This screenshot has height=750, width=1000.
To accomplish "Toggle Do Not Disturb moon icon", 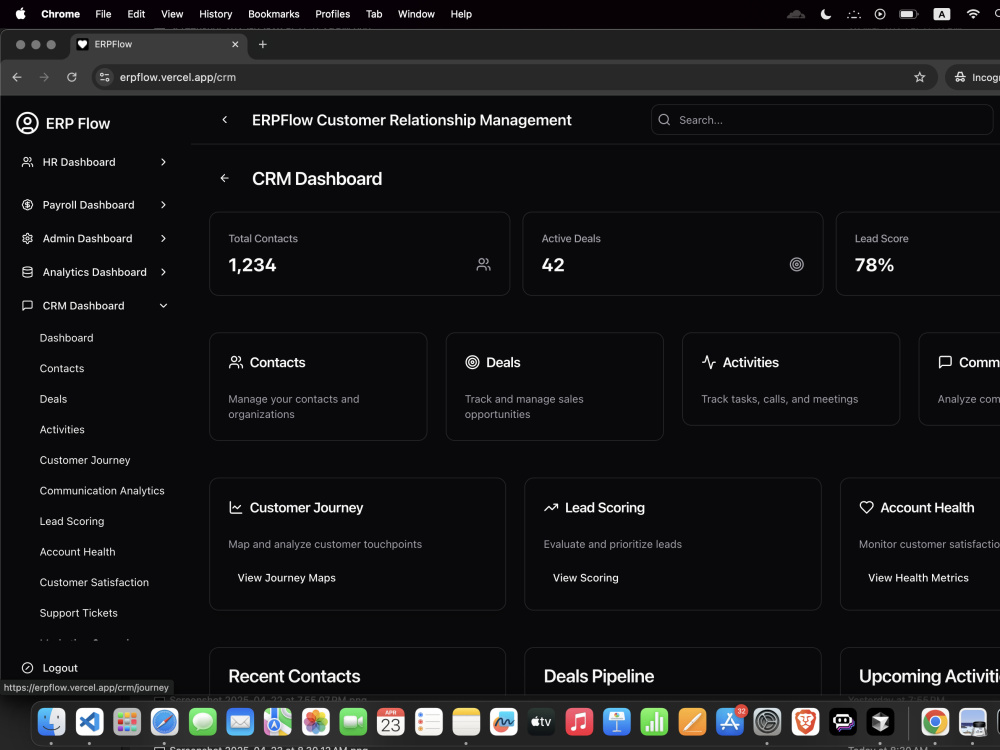I will pyautogui.click(x=826, y=14).
